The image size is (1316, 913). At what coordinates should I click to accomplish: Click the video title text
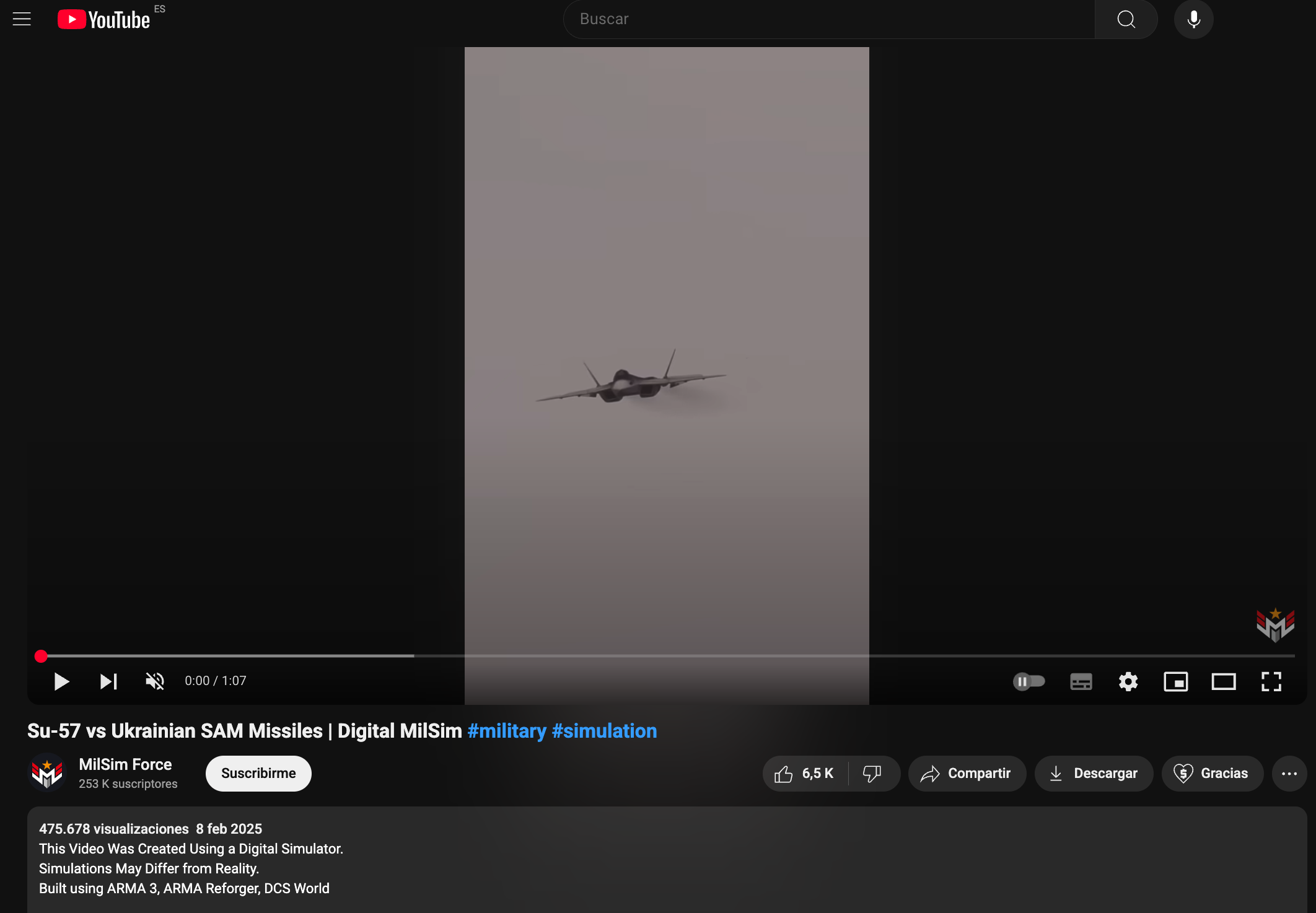245,731
